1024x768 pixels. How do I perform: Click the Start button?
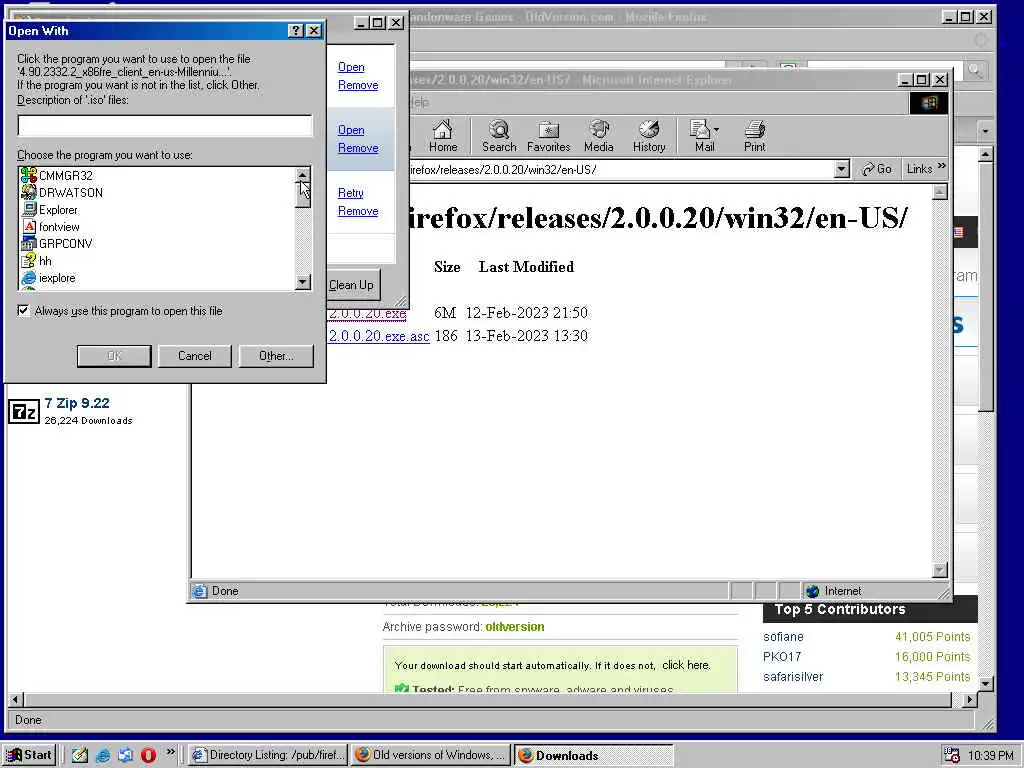point(30,755)
